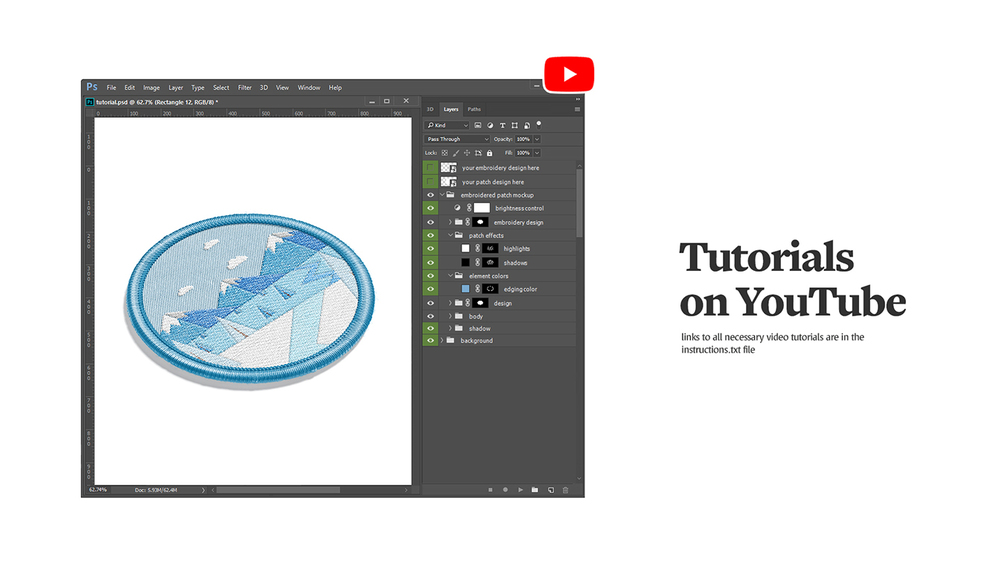Hide embroidery design group

click(x=430, y=222)
